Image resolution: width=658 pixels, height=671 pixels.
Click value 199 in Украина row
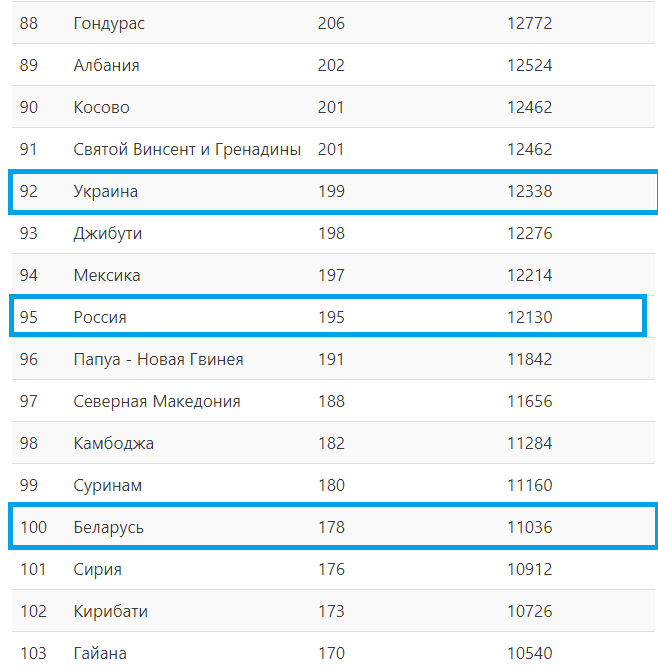[x=331, y=191]
